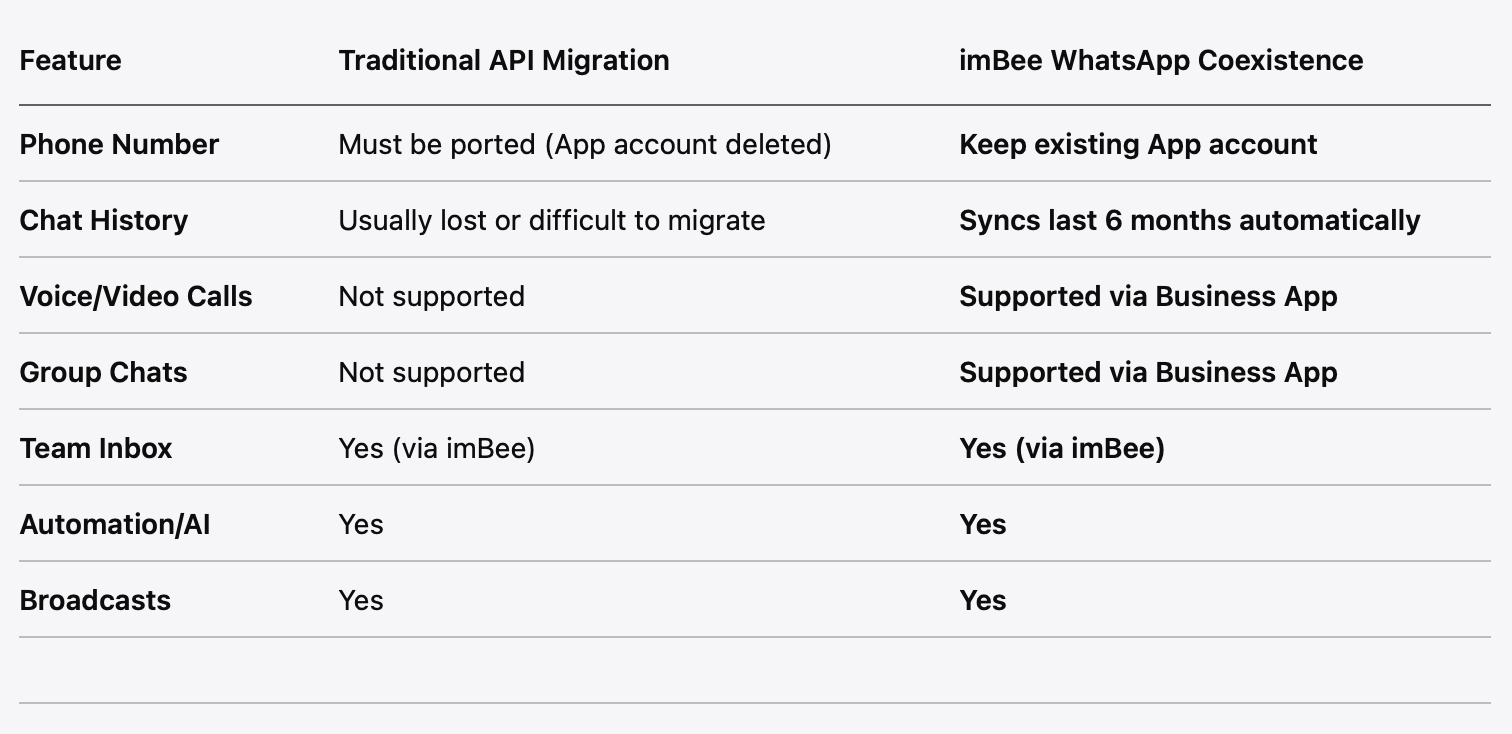Click 'Not supported' in Voice/Video Calls row
The height and width of the screenshot is (734, 1512).
pyautogui.click(x=431, y=296)
